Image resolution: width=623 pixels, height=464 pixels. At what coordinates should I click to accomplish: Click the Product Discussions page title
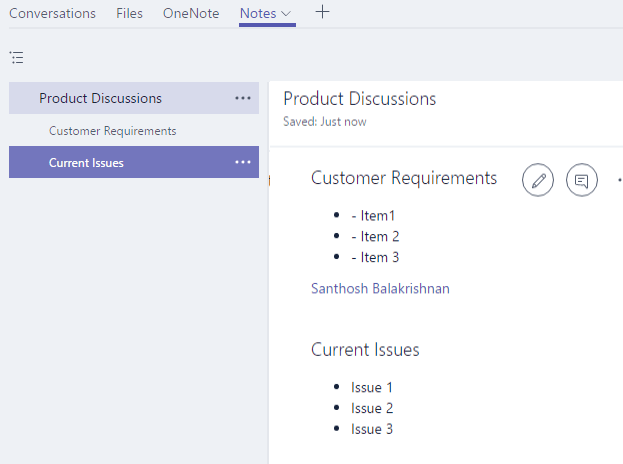(x=359, y=99)
